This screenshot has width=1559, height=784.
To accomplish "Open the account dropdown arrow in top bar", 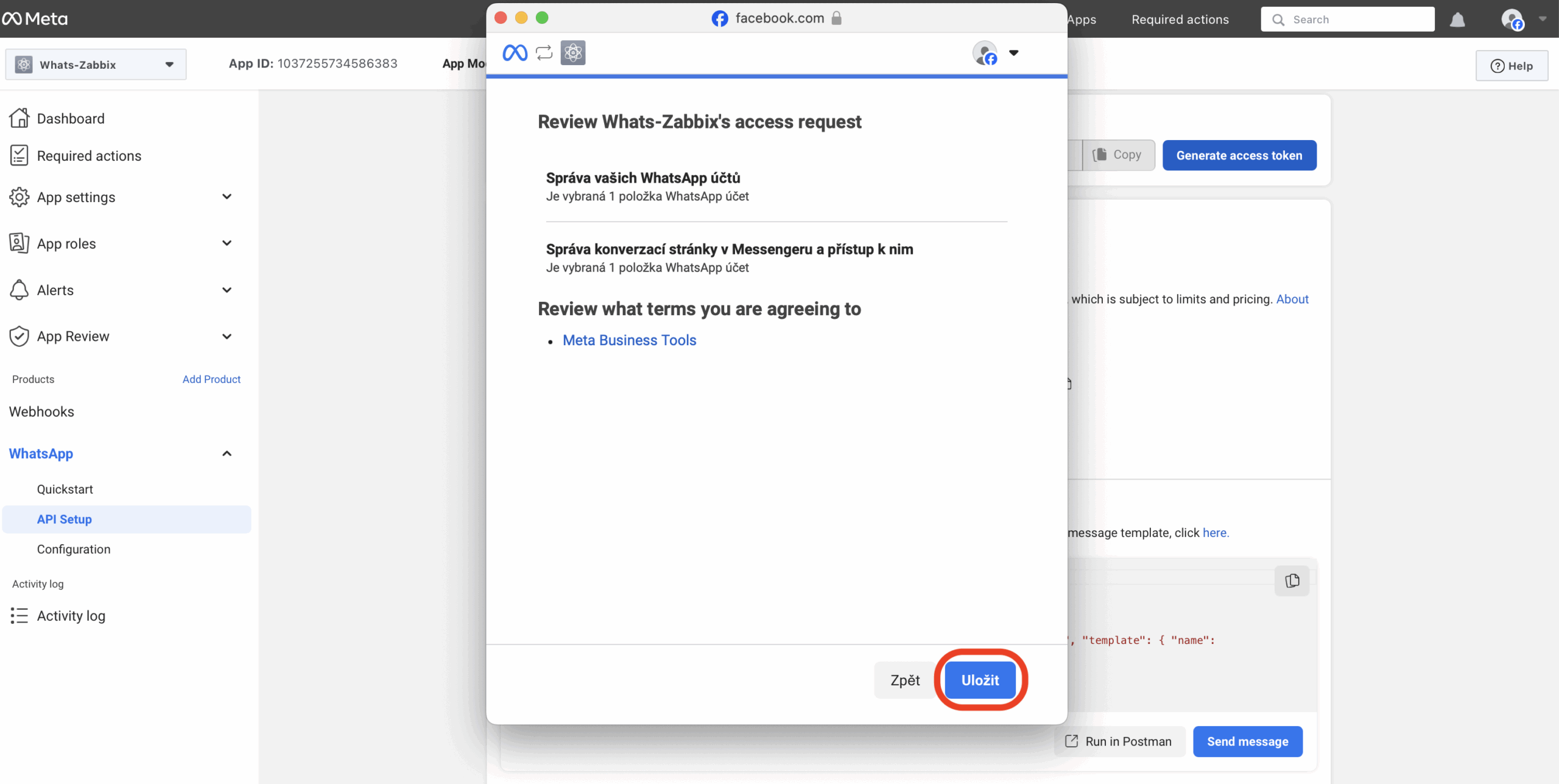I will (x=1543, y=19).
